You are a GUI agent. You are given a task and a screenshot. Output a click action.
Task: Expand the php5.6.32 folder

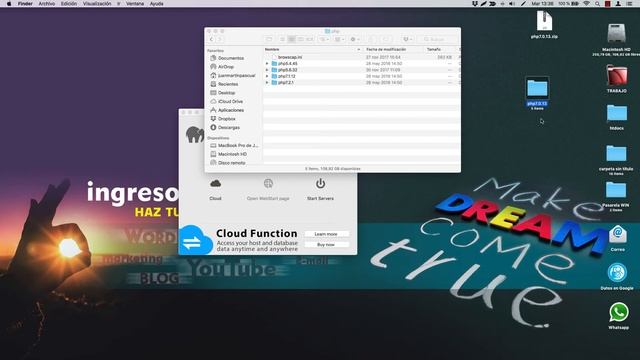267,70
